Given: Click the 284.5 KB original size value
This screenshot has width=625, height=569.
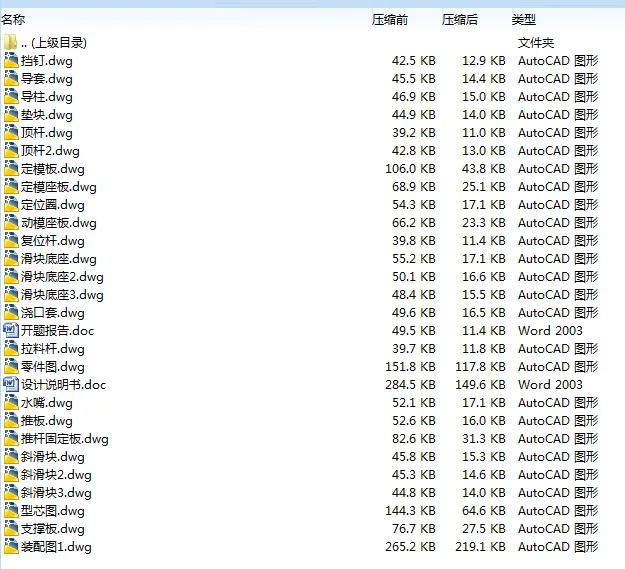Looking at the screenshot, I should (410, 385).
